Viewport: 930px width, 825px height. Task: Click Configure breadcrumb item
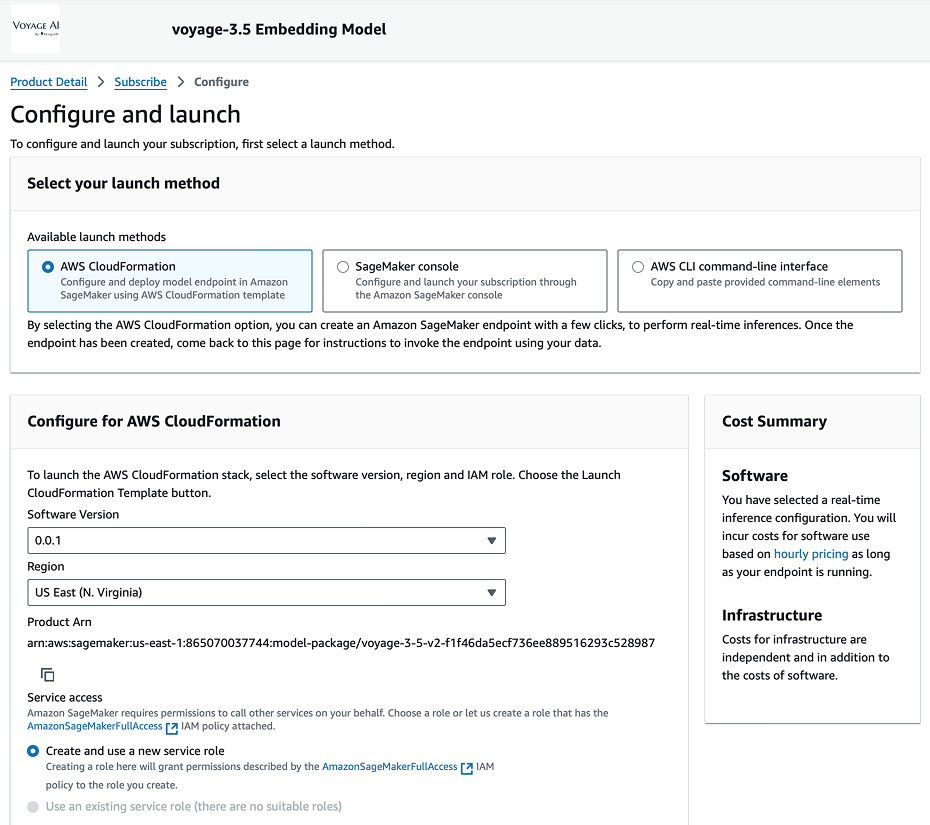pyautogui.click(x=221, y=82)
